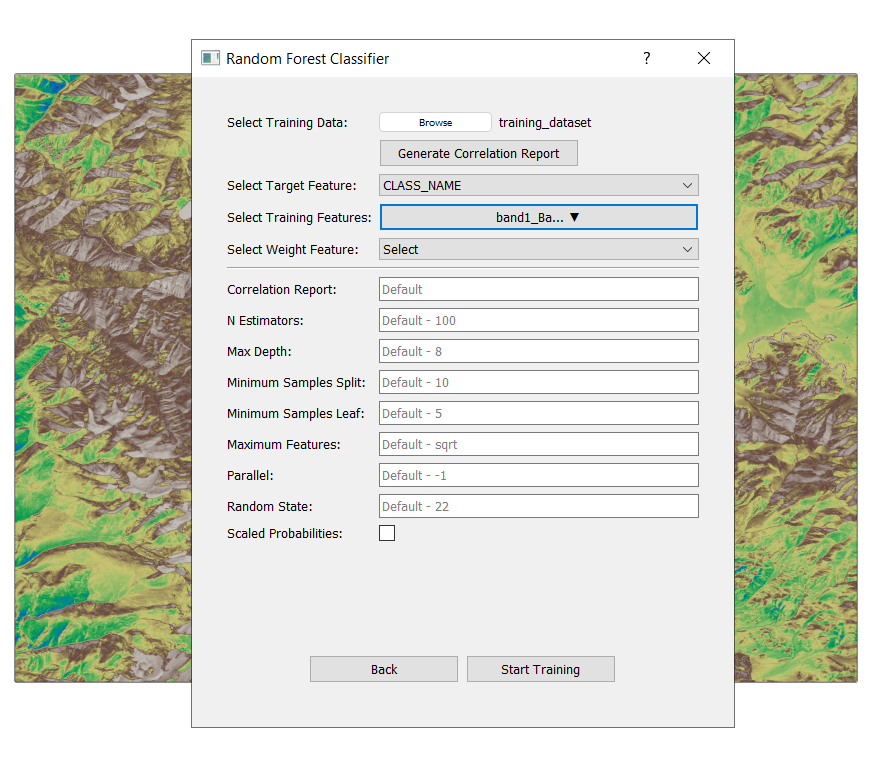Go back with the Back button
Screen dimensions: 874x759
click(x=383, y=669)
